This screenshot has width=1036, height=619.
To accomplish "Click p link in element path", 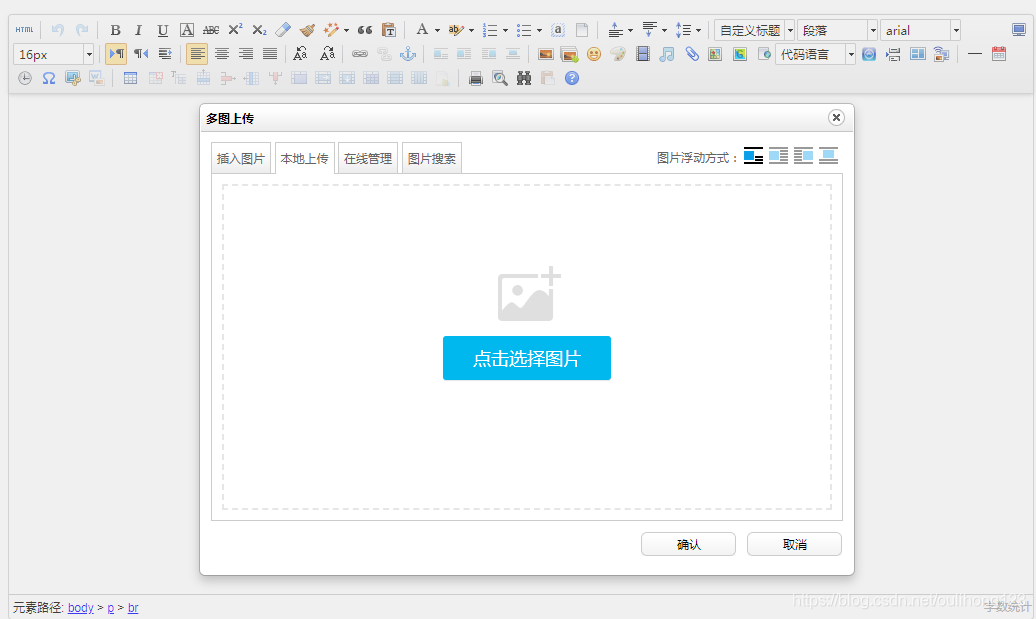I will [110, 607].
